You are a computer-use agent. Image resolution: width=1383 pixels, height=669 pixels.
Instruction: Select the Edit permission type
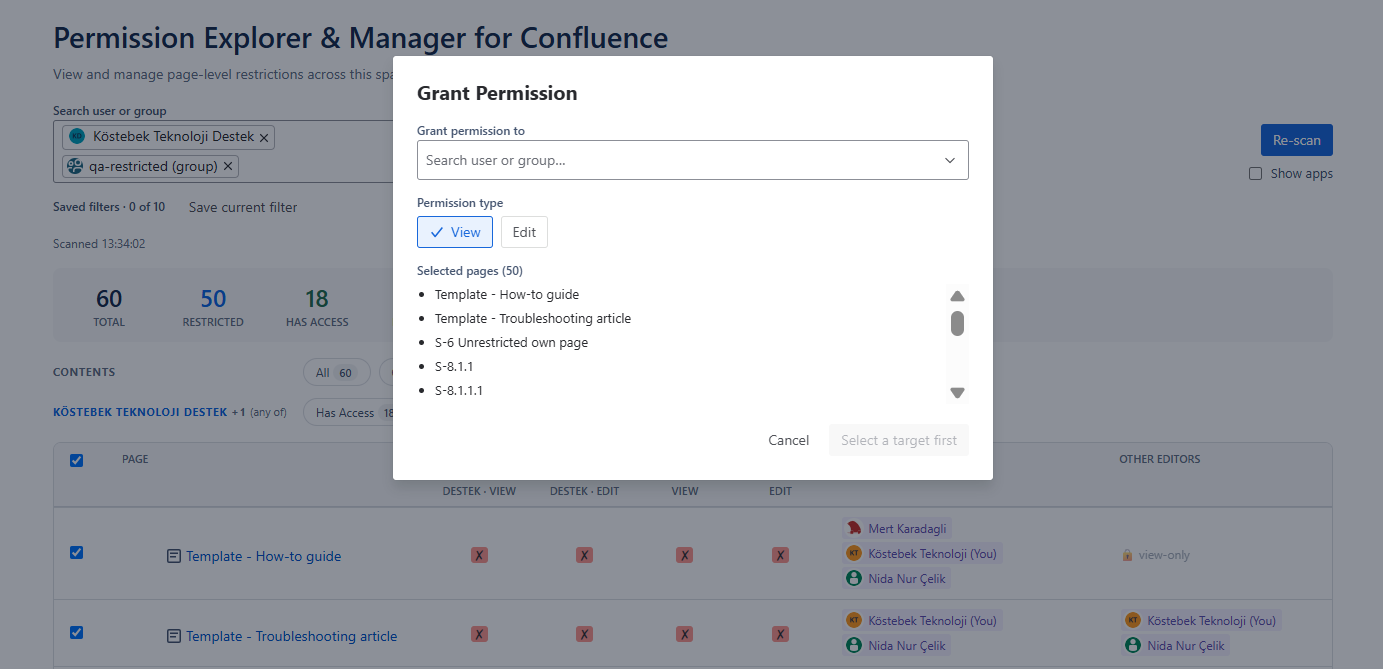(524, 232)
